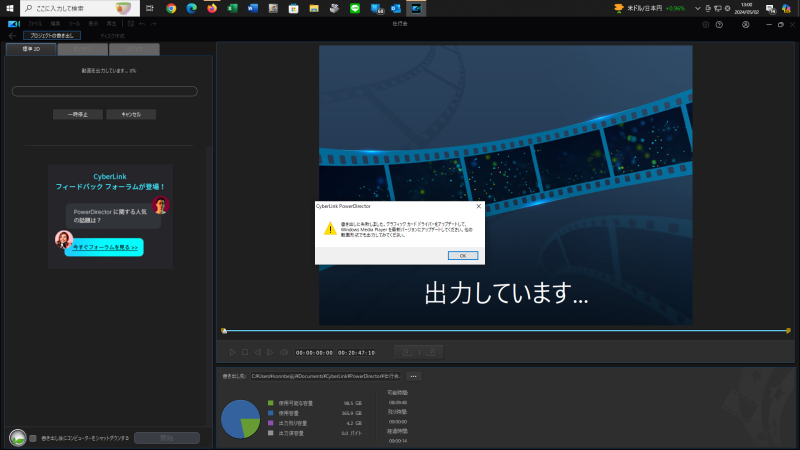Click the PowerDirector logo icon in menu bar
The width and height of the screenshot is (800, 450).
14,24
